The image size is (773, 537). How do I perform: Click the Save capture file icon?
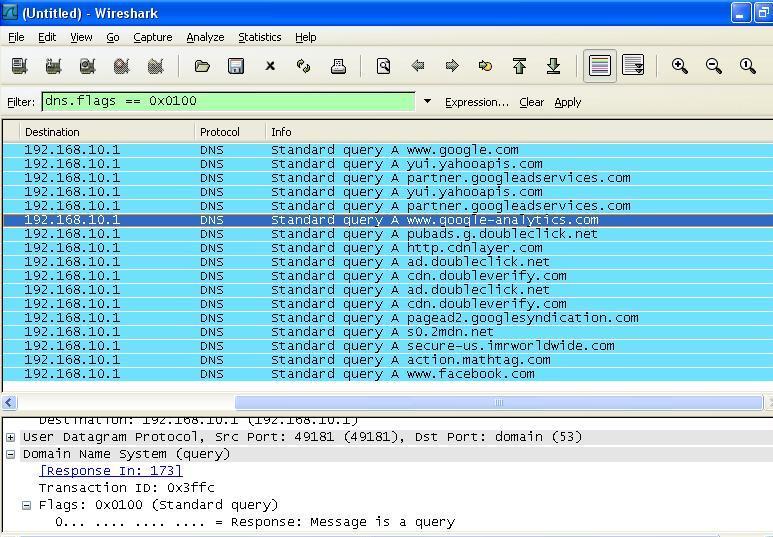tap(236, 66)
